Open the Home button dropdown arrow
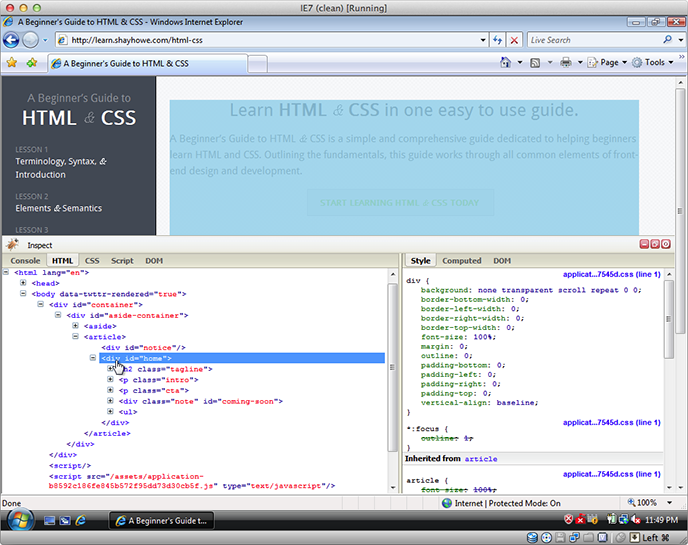Screen dimensions: 688x545 pos(520,63)
